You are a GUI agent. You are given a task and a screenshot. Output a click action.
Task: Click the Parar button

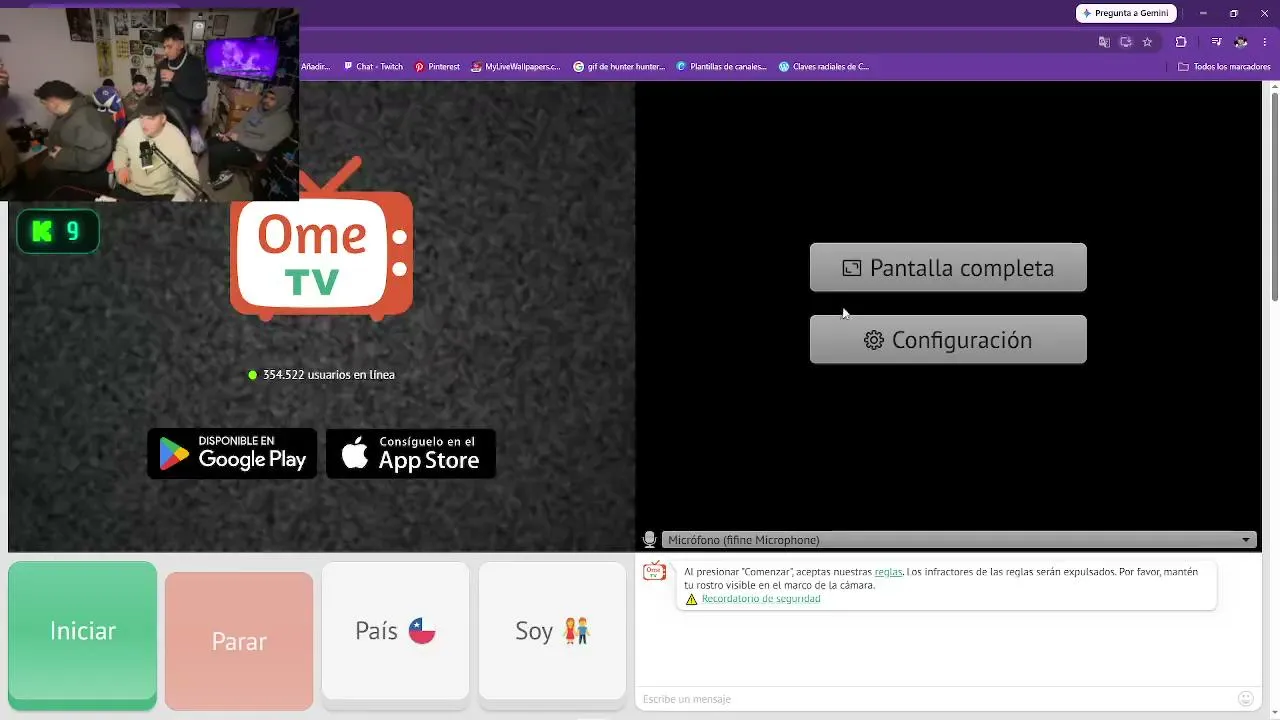pos(239,641)
